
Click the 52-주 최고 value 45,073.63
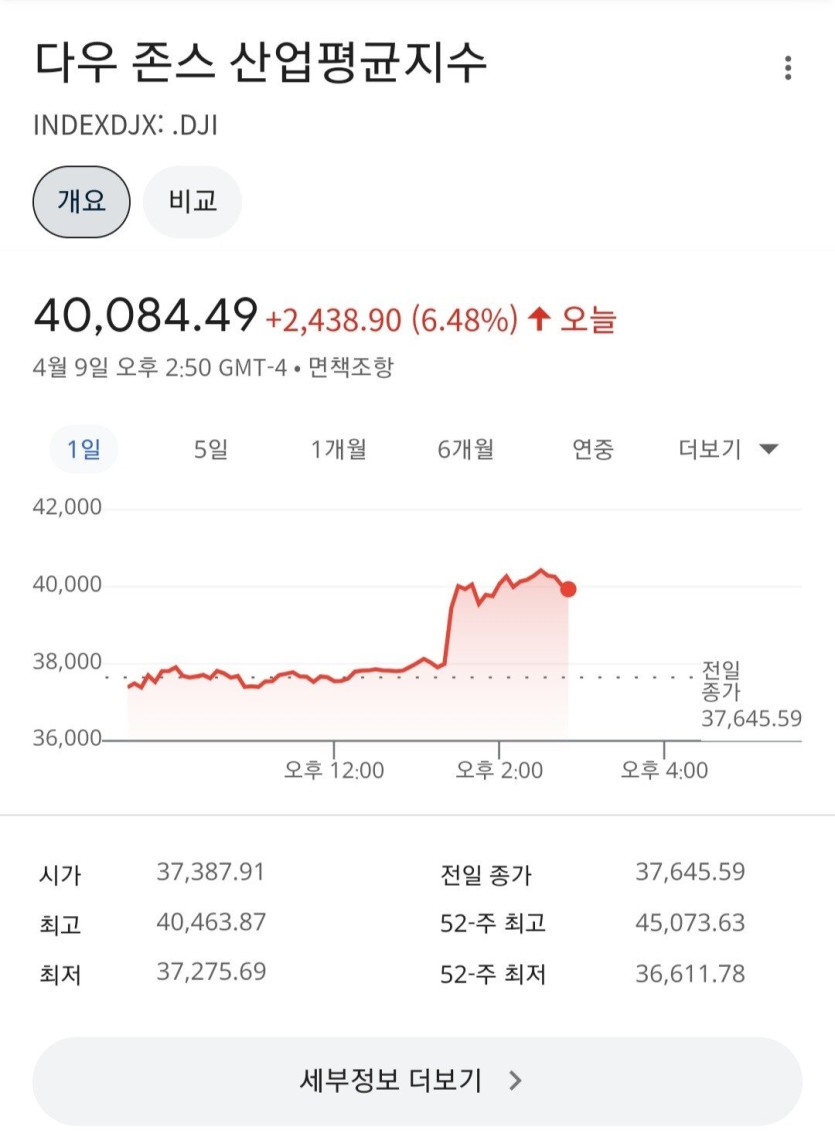[690, 922]
